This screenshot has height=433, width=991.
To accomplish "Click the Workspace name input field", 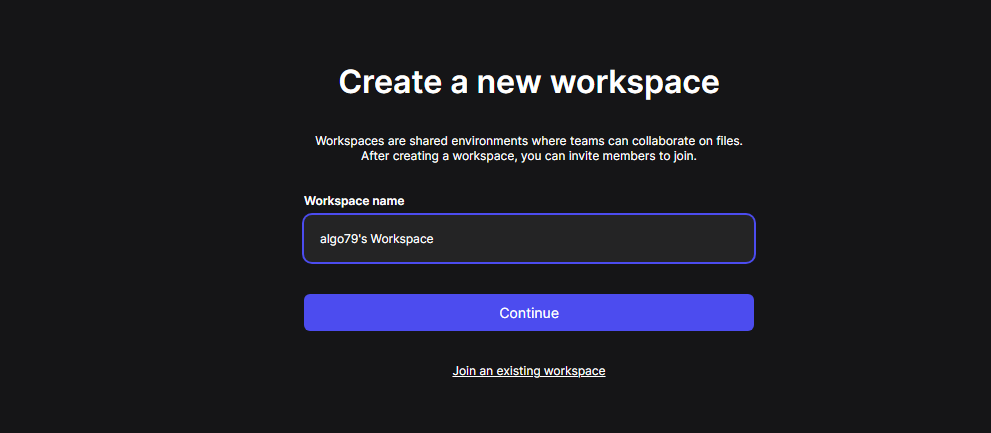I will pyautogui.click(x=529, y=238).
